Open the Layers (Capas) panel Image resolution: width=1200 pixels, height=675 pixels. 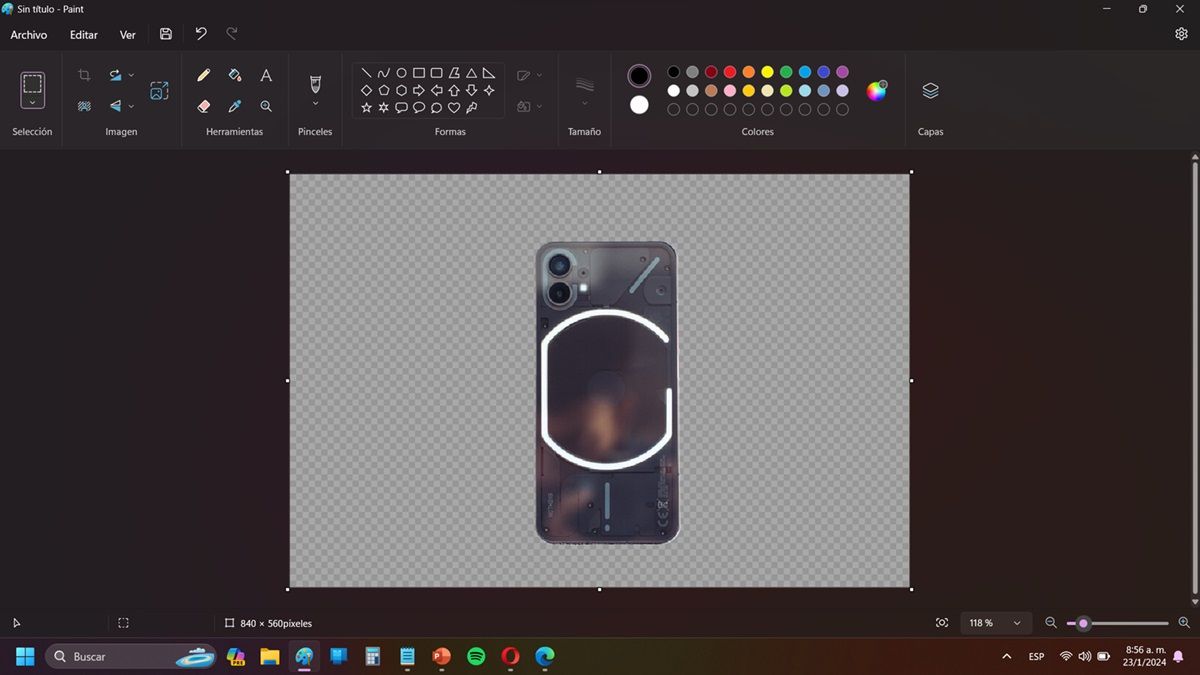click(931, 91)
